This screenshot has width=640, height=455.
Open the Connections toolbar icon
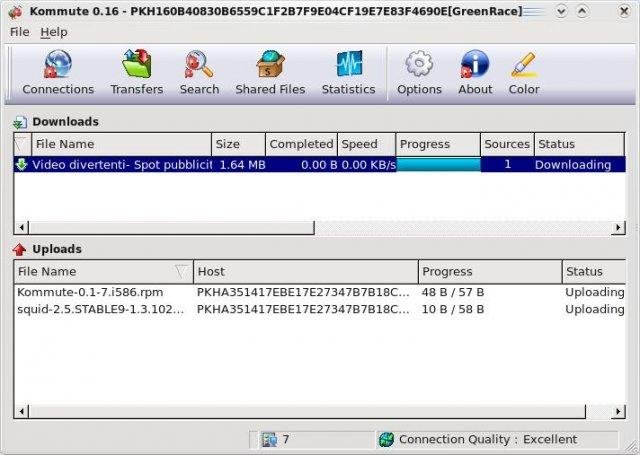tap(58, 66)
